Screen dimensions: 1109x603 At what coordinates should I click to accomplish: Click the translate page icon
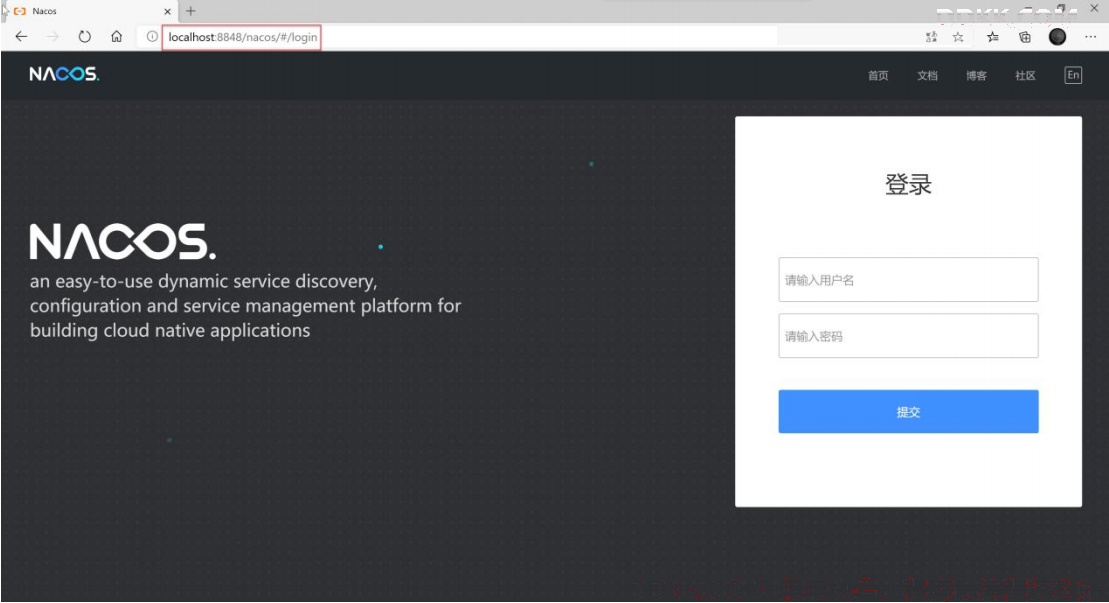tap(931, 37)
